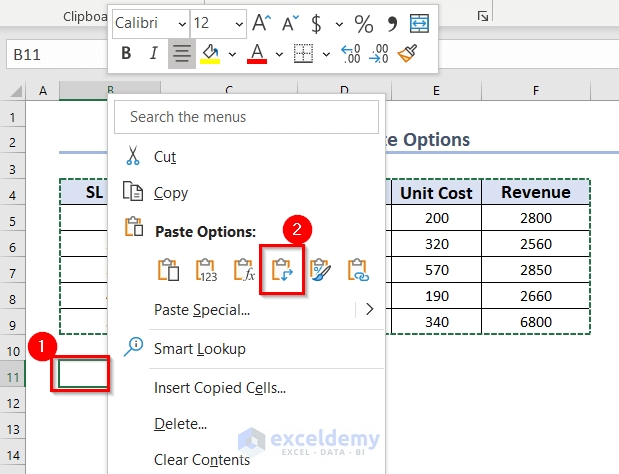Choose Cut from context menu

coord(165,157)
